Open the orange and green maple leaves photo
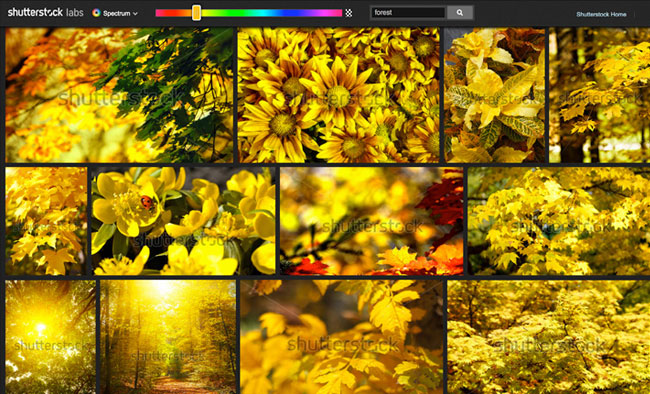 (x=119, y=95)
